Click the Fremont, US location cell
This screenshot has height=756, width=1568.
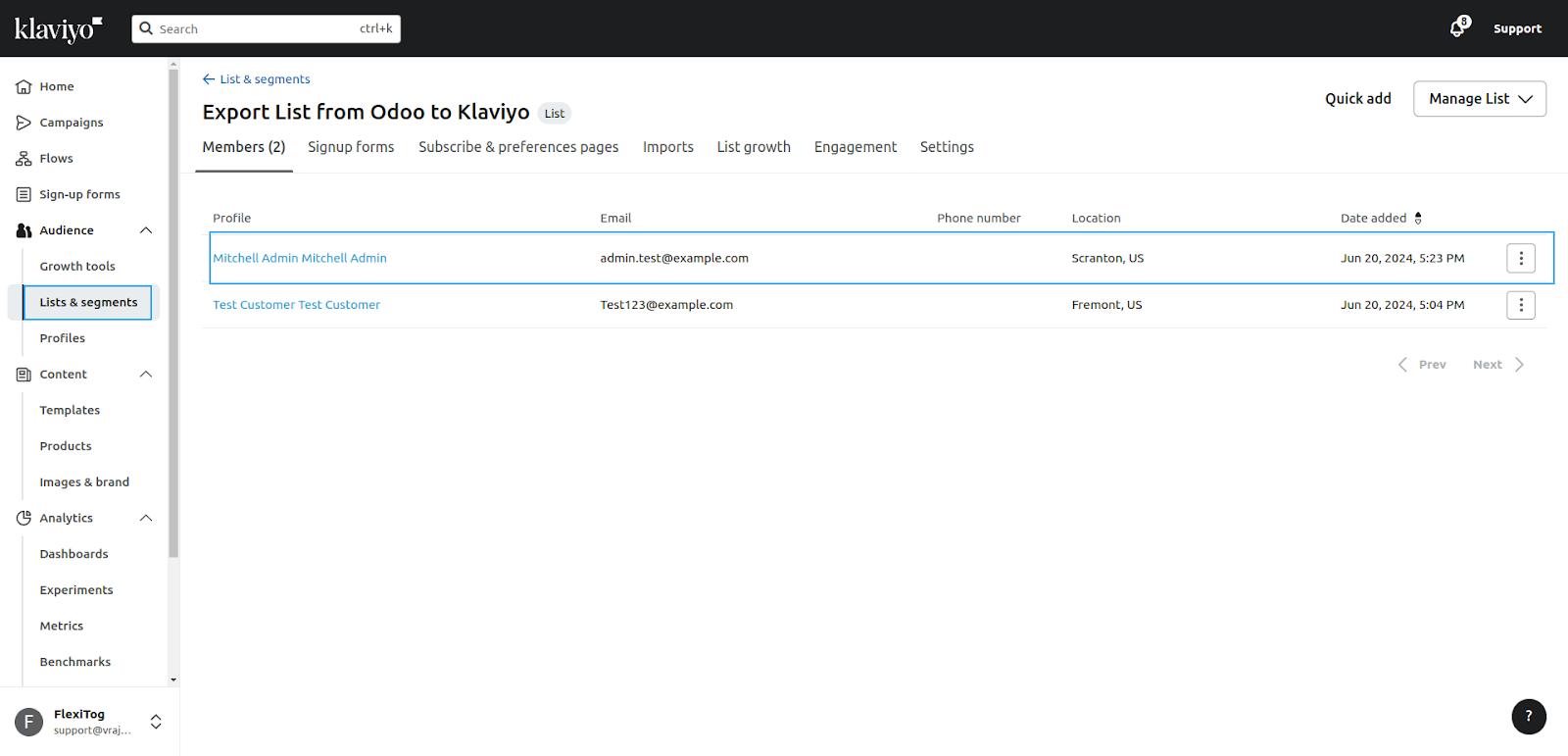[1106, 305]
